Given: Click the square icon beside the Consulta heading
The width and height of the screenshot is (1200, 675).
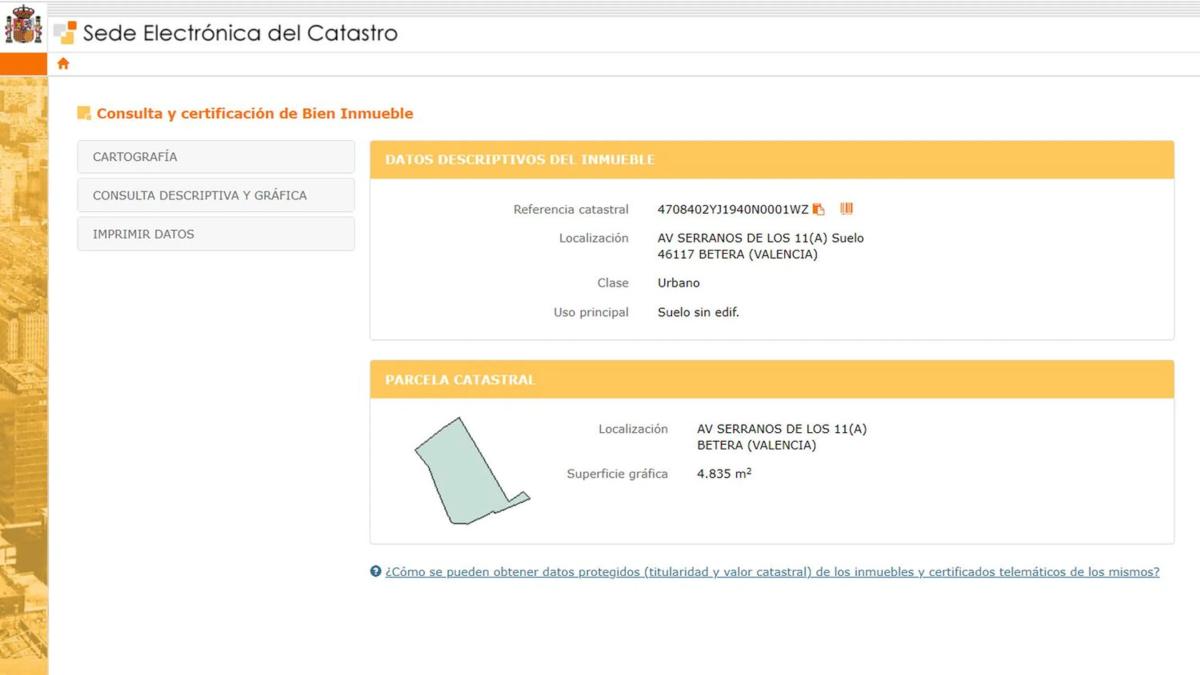Looking at the screenshot, I should [x=84, y=114].
